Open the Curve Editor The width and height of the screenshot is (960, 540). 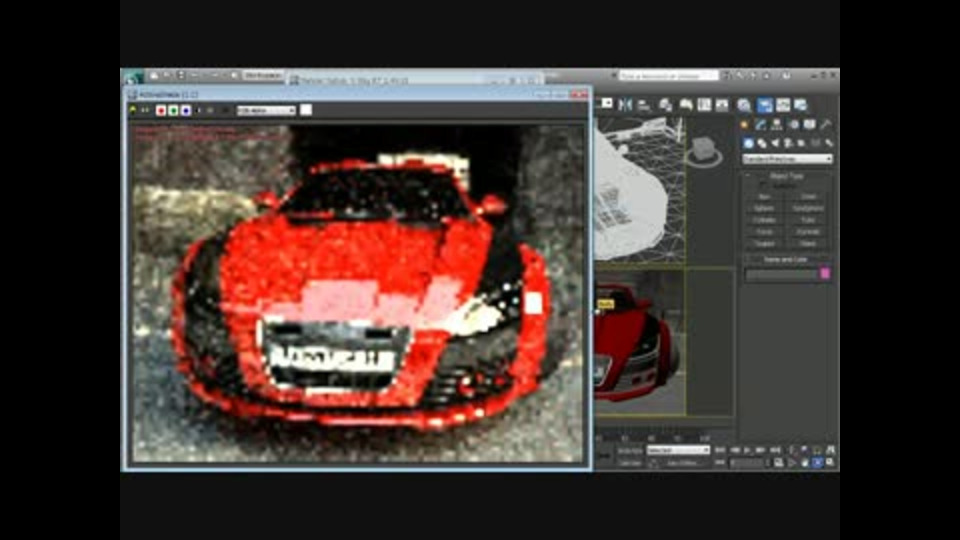704,105
